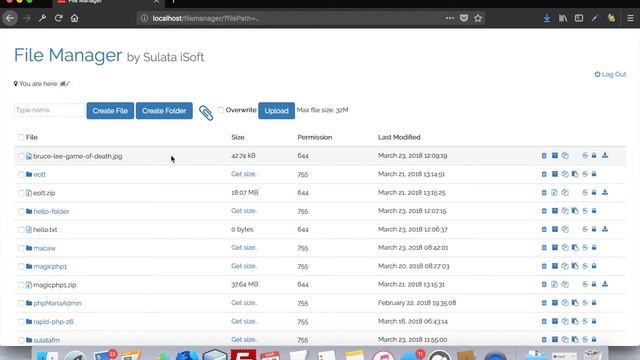Tick the eott.zip checkbox
Viewport: 640px width, 360px height.
[21, 193]
